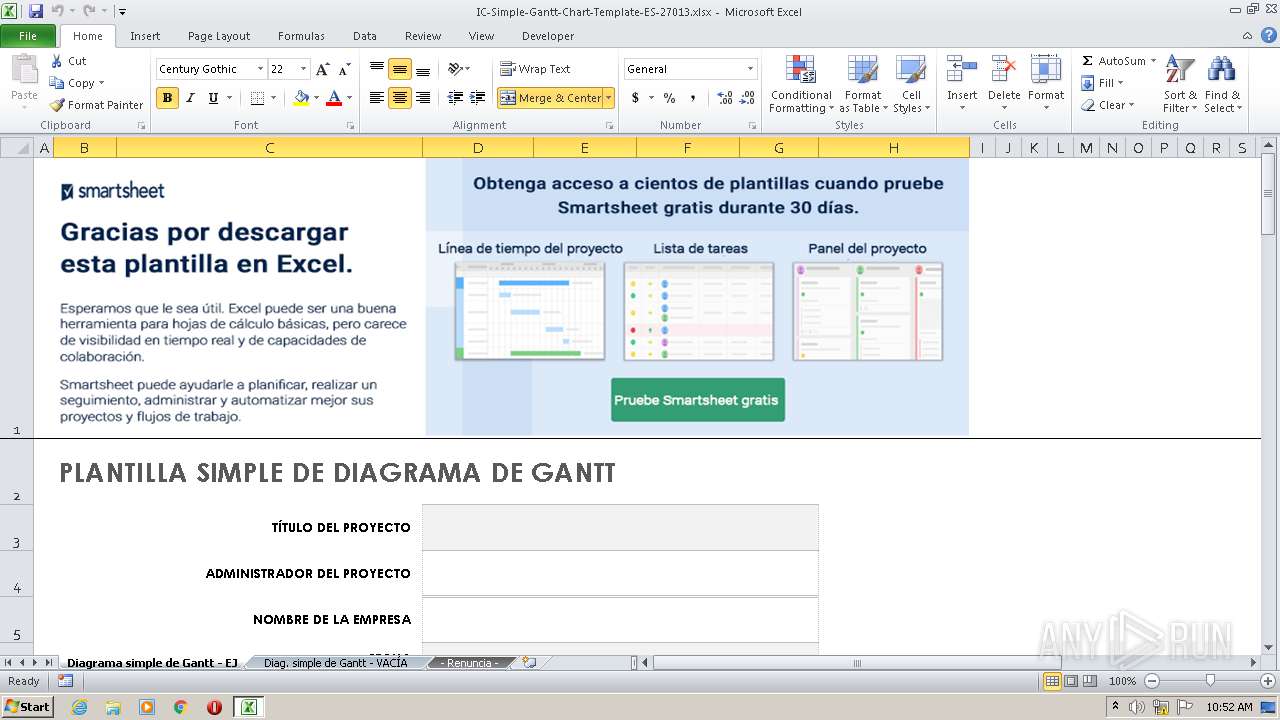Click Decrease Decimal icon

click(x=748, y=98)
